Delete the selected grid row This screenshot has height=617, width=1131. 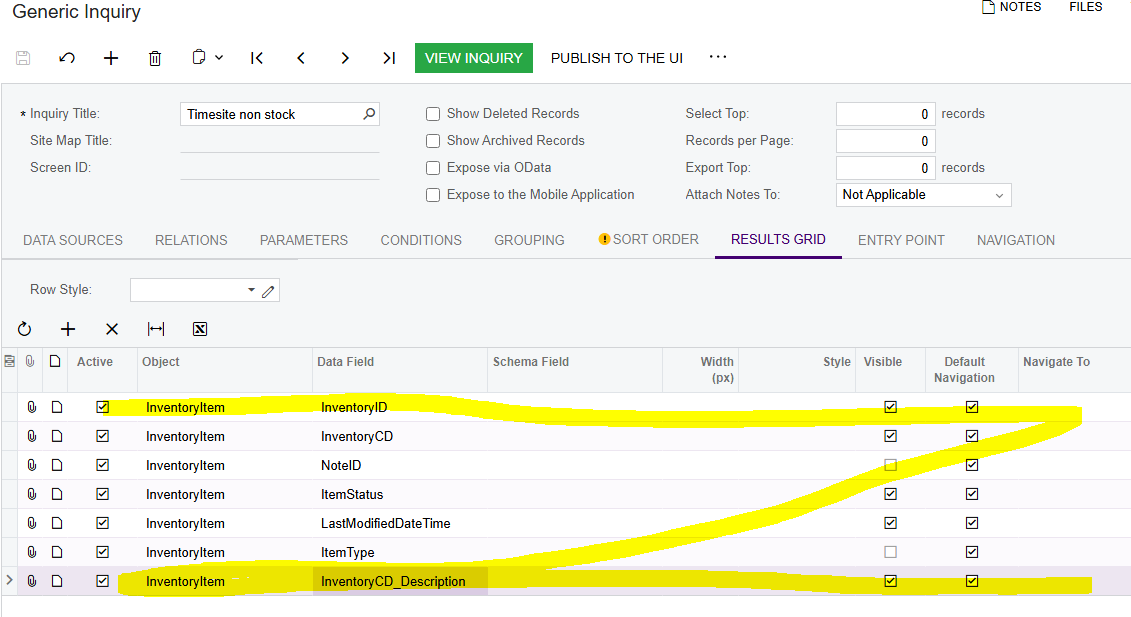click(112, 329)
